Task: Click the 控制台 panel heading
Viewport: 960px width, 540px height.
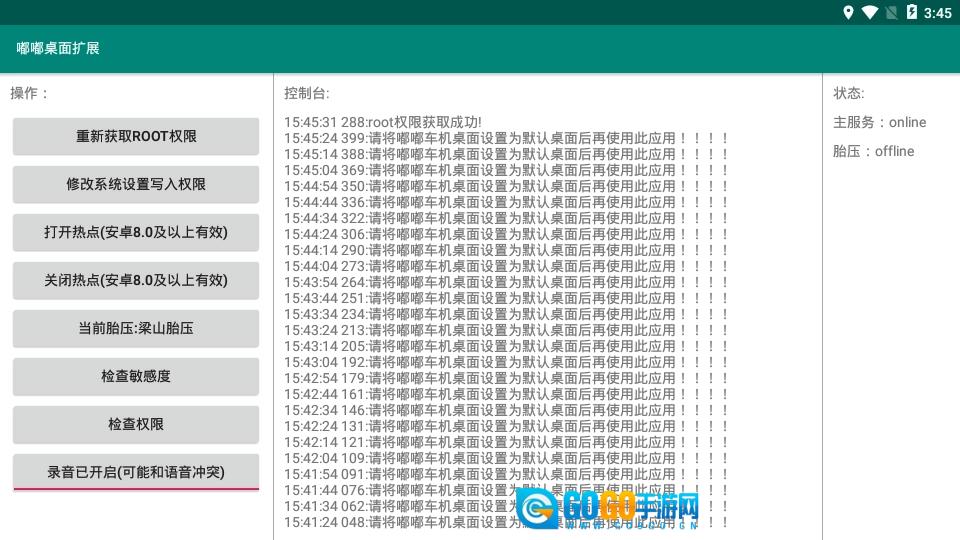Action: pyautogui.click(x=306, y=93)
